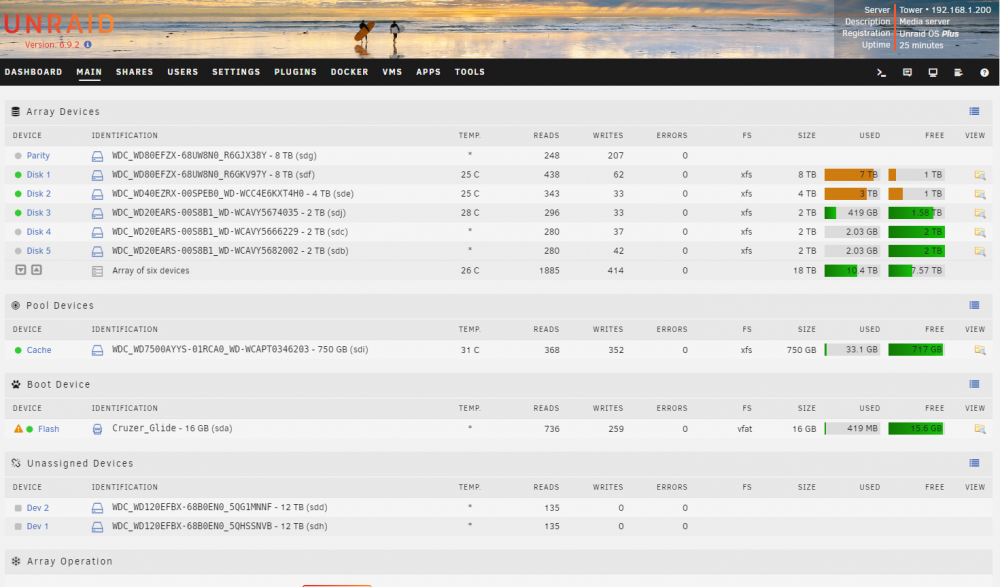Screen dimensions: 1000x587
Task: Open the Apps tab
Action: pyautogui.click(x=429, y=72)
